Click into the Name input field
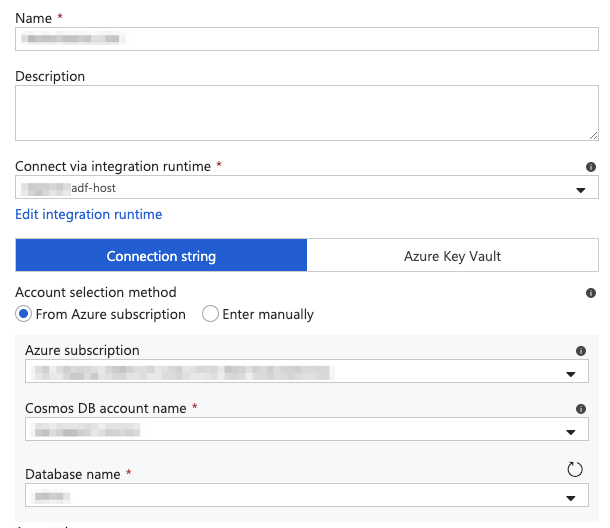The height and width of the screenshot is (528, 610). 306,39
